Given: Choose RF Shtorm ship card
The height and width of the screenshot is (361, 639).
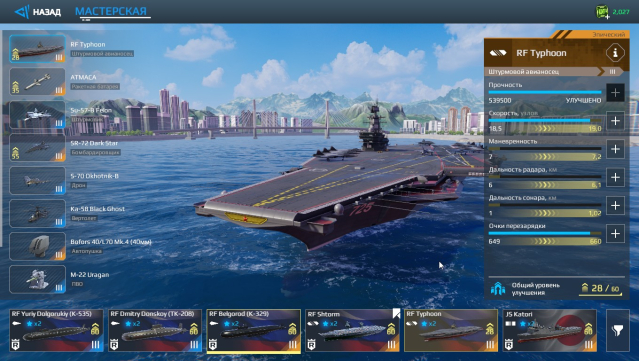Looking at the screenshot, I should pos(353,330).
